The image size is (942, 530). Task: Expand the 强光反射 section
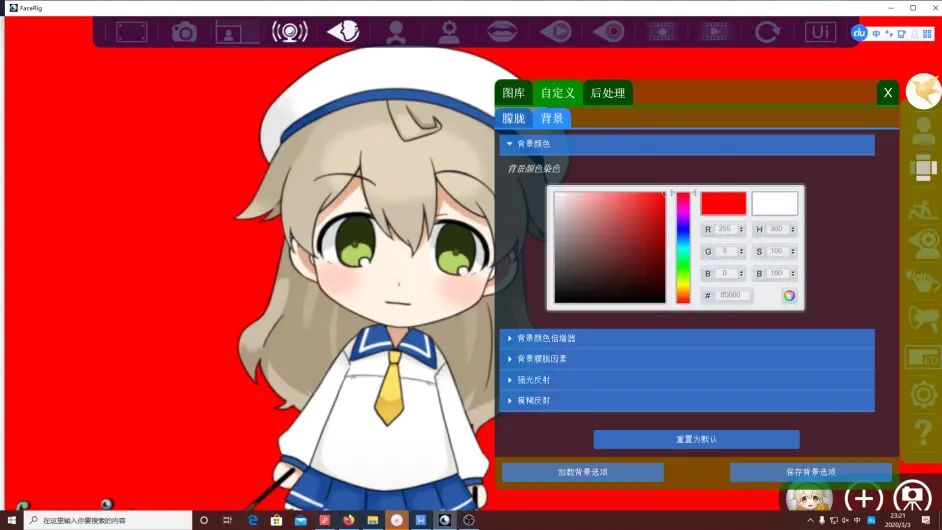coord(687,380)
